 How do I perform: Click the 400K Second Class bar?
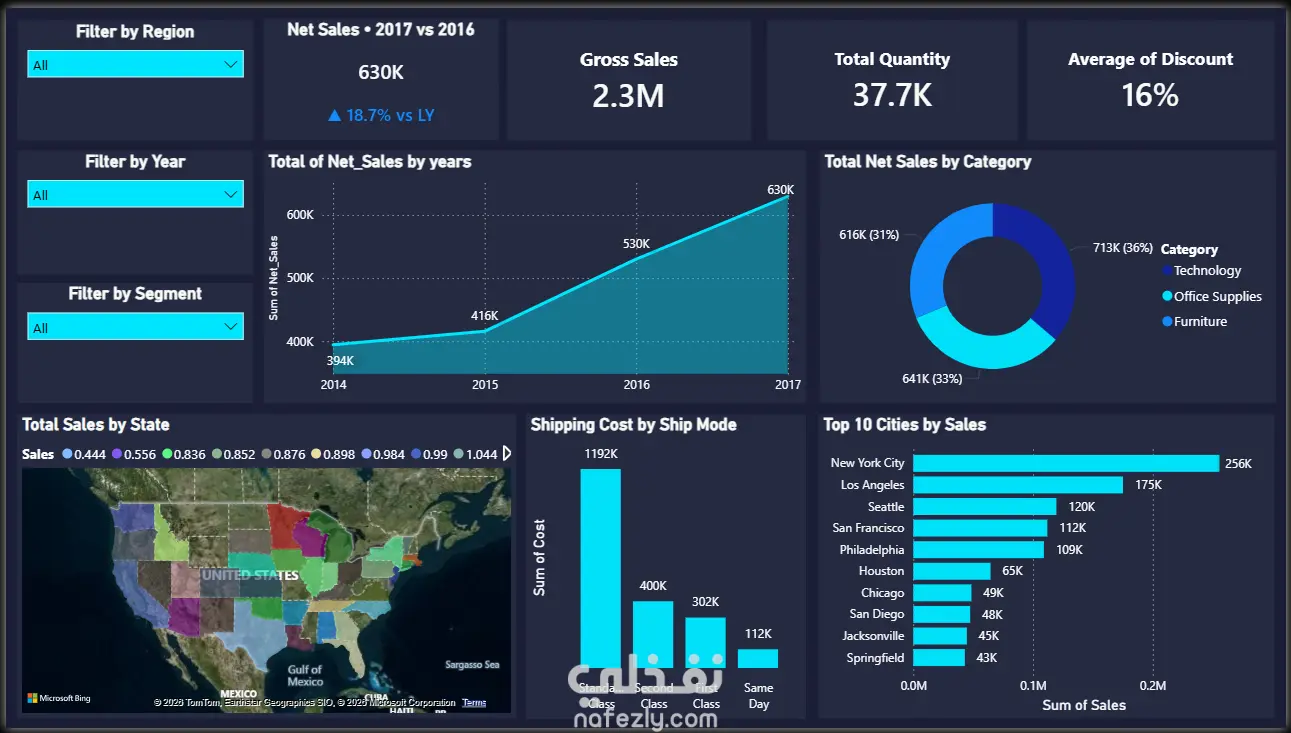click(x=653, y=634)
